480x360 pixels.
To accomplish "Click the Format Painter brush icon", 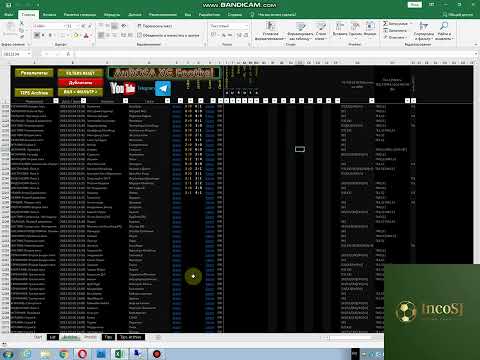I will tap(22, 37).
